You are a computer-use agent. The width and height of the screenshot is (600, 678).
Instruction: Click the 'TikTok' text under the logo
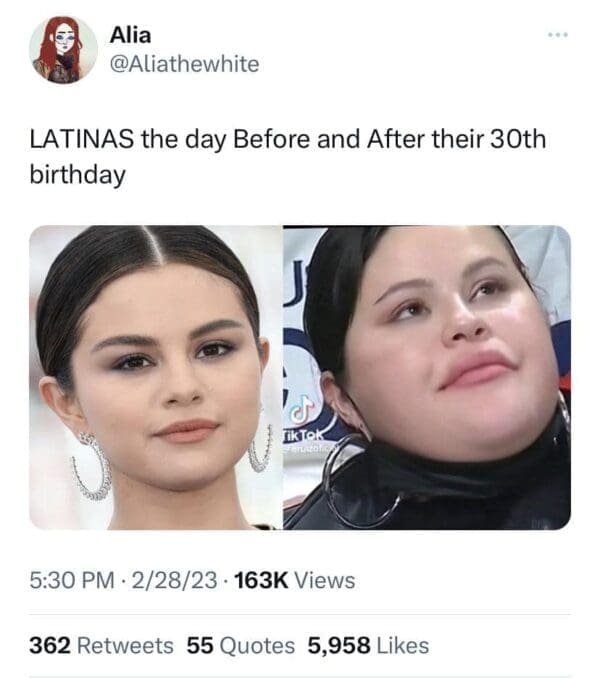[x=303, y=435]
